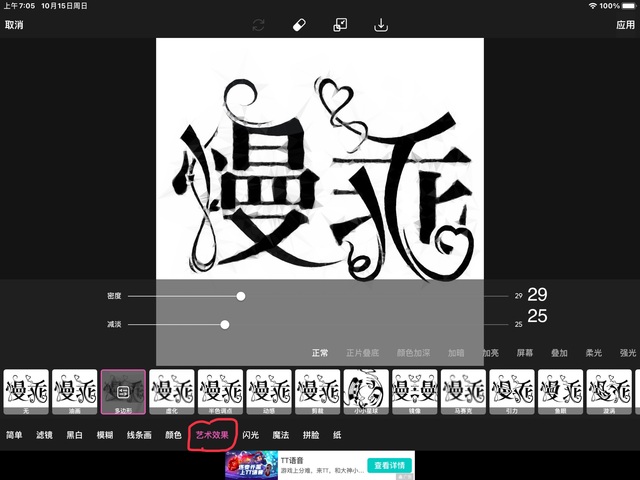Click the 密度 slider handle
This screenshot has width=640, height=480.
click(x=241, y=296)
